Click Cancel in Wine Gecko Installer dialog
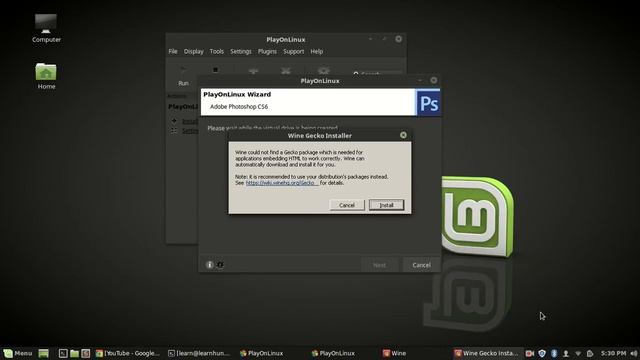This screenshot has height=360, width=640. coord(347,205)
